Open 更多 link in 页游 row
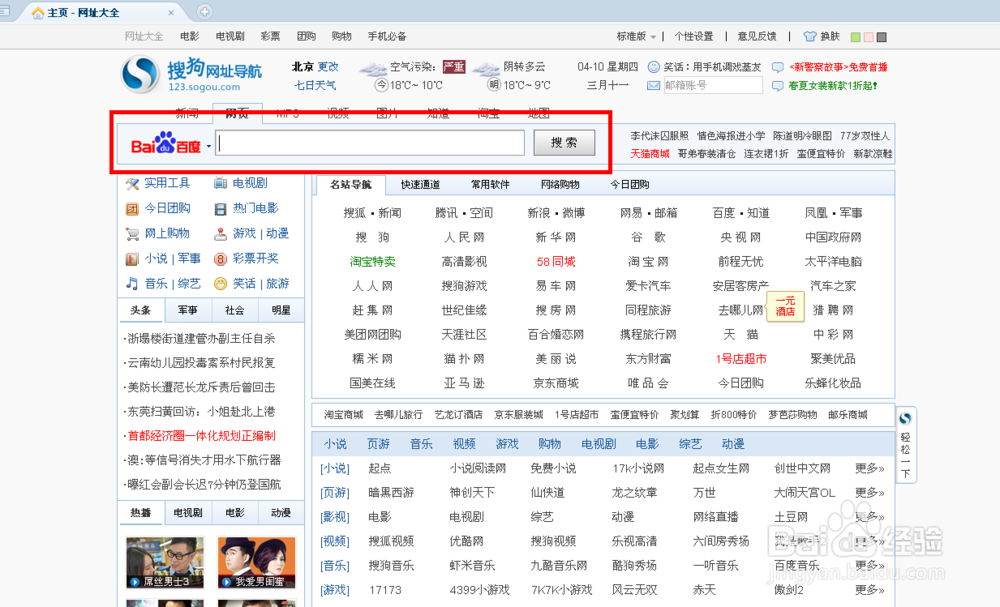 pos(870,493)
